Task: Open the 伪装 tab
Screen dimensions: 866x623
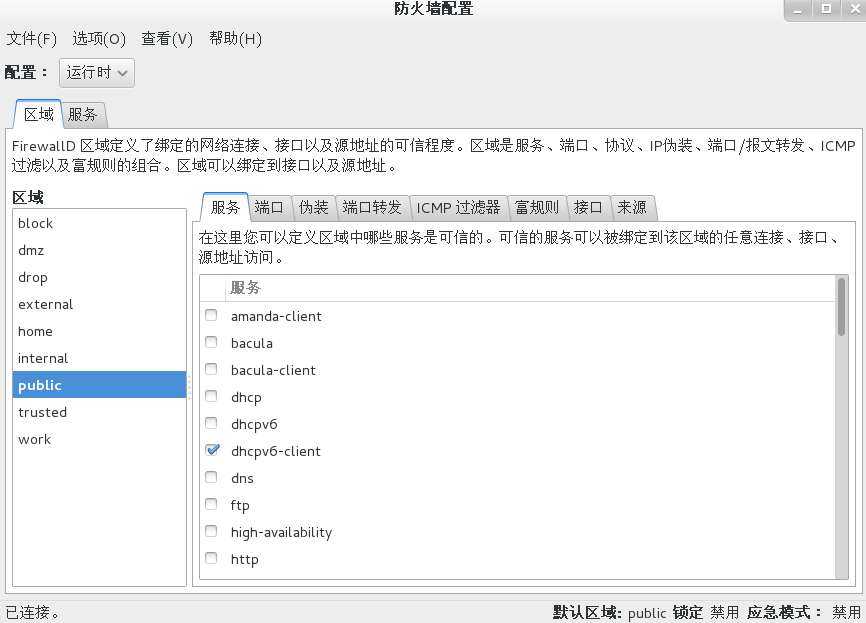Action: 313,208
